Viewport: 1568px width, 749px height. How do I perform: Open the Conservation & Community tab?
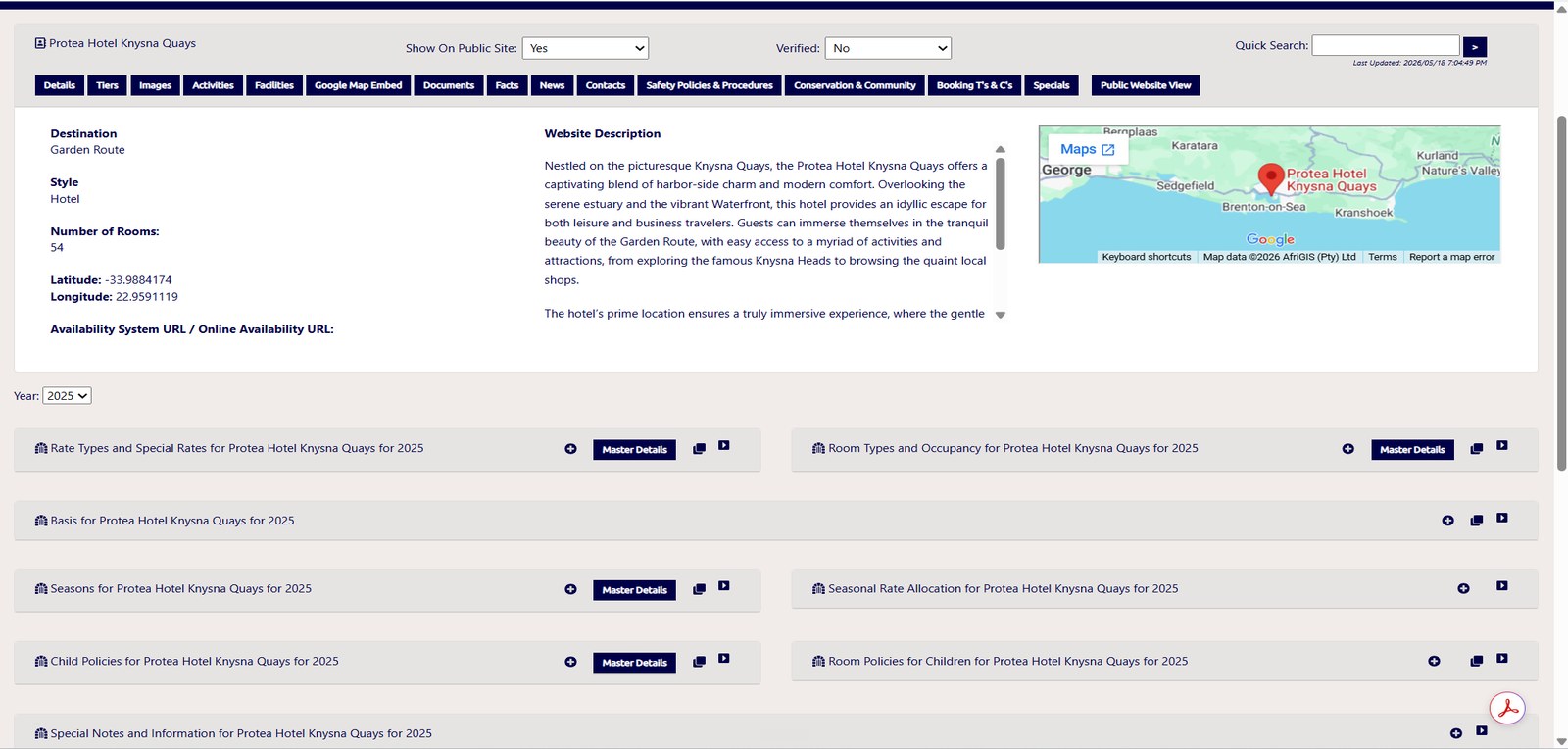click(855, 85)
